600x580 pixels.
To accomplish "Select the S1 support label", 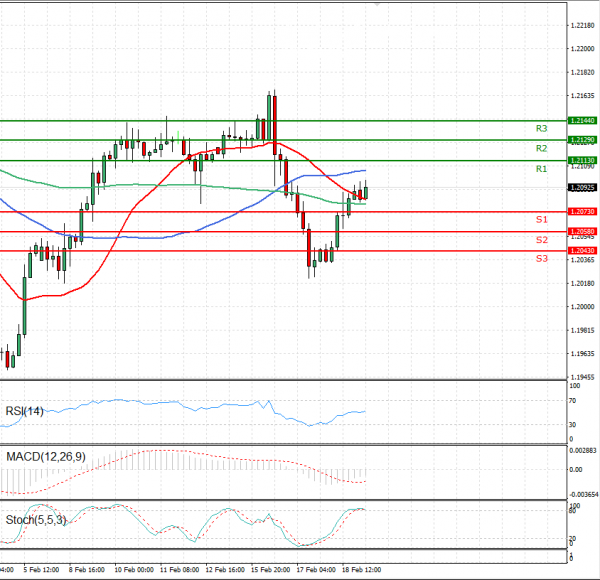I will pyautogui.click(x=541, y=219).
